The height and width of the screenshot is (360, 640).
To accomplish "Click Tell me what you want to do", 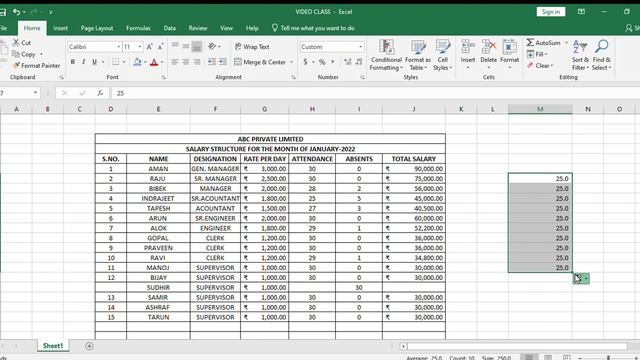I will pyautogui.click(x=313, y=28).
